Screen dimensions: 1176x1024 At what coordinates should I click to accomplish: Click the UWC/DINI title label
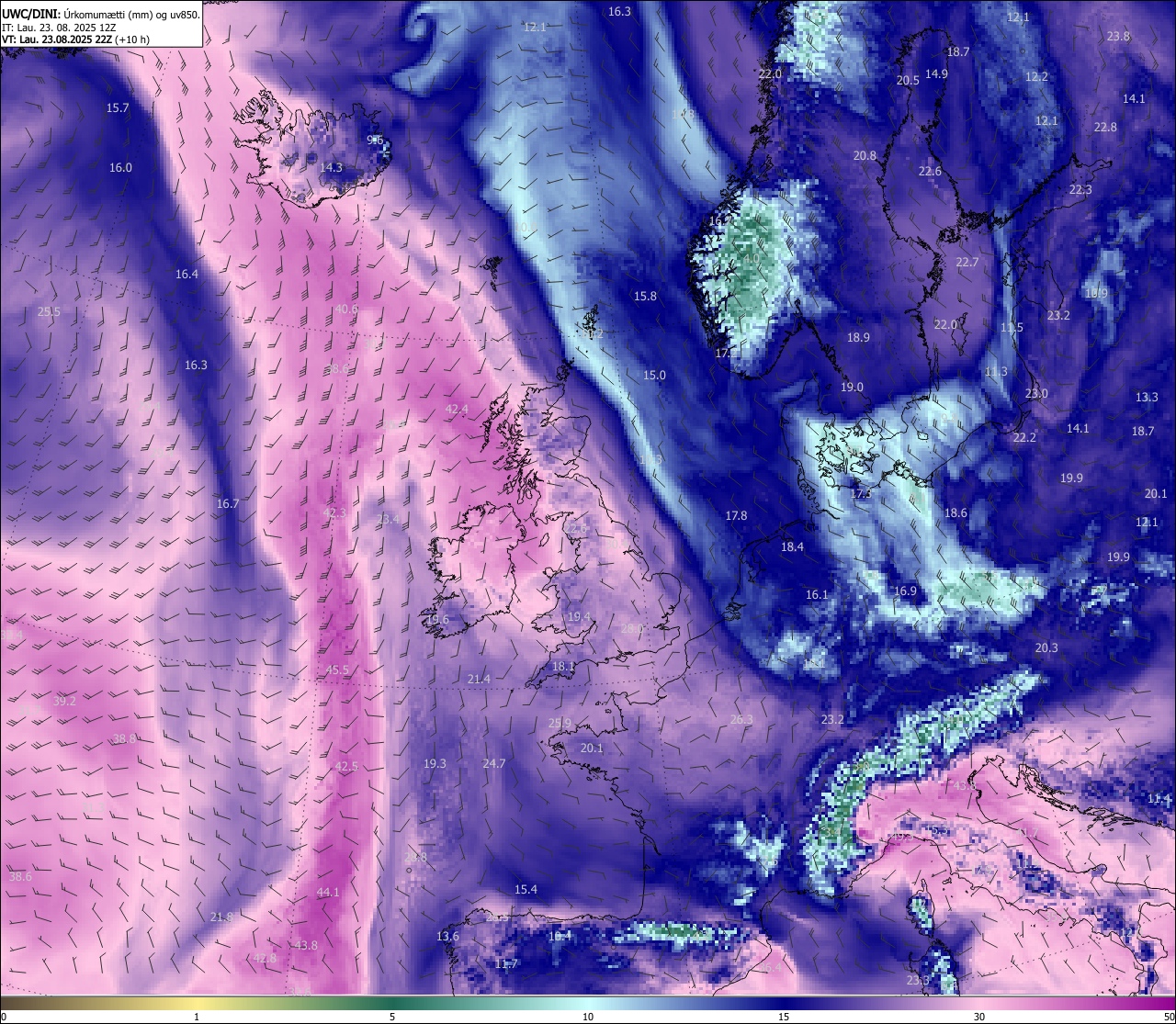coord(30,14)
